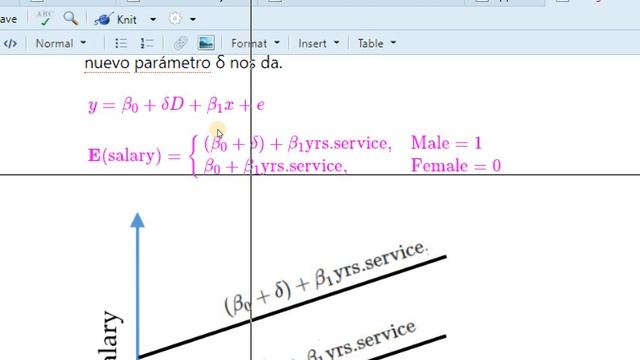This screenshot has width=640, height=360.
Task: Knit the document with the yarn icon
Action: click(x=115, y=19)
